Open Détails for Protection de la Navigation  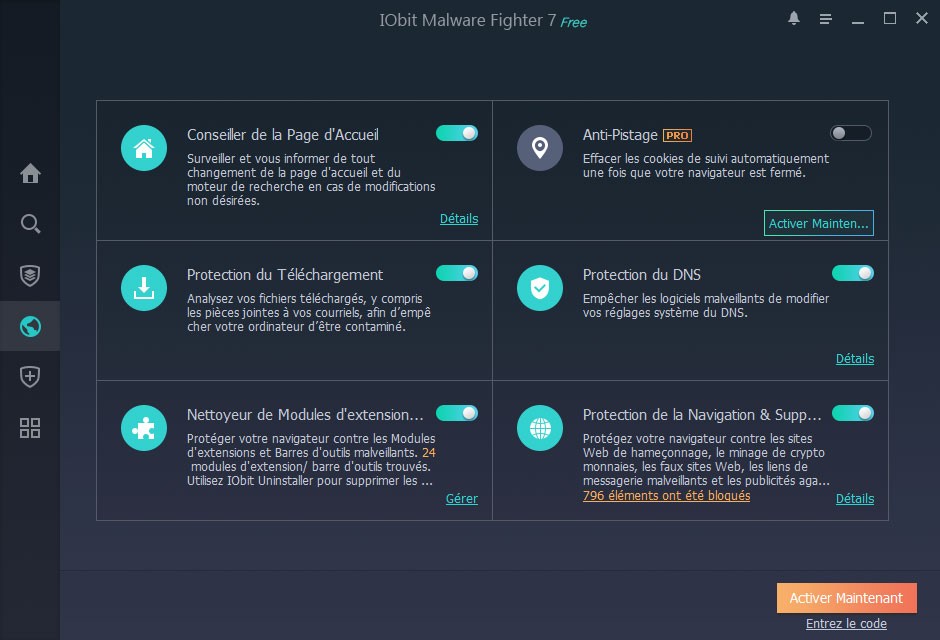tap(855, 499)
